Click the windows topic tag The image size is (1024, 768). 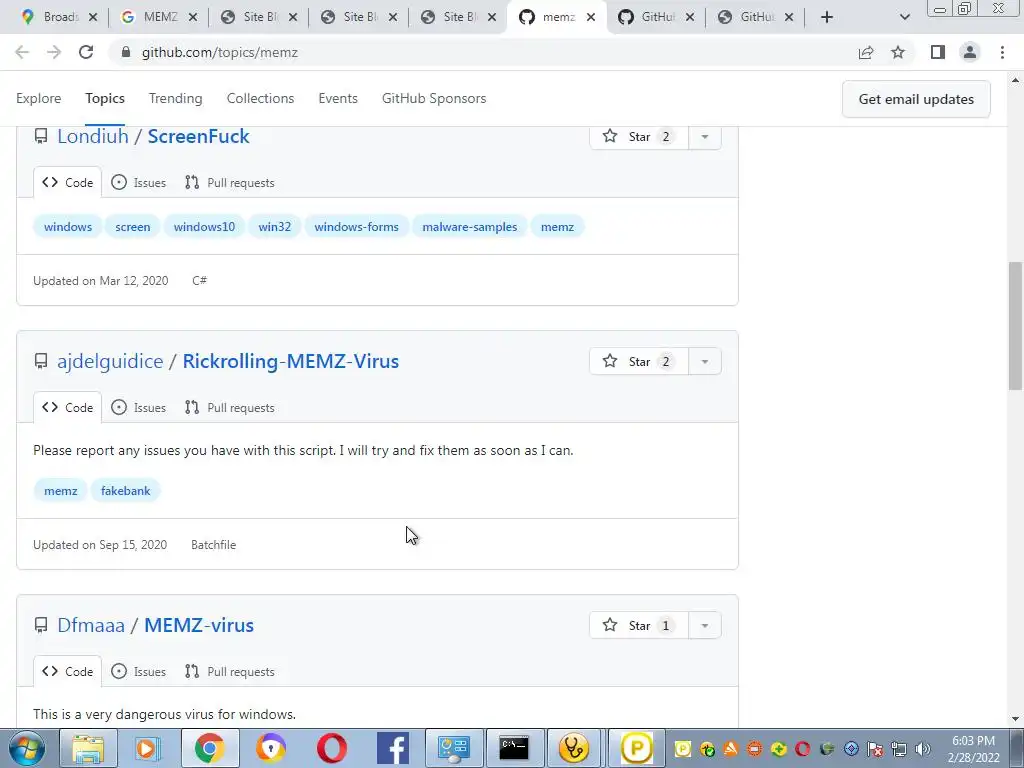(68, 227)
